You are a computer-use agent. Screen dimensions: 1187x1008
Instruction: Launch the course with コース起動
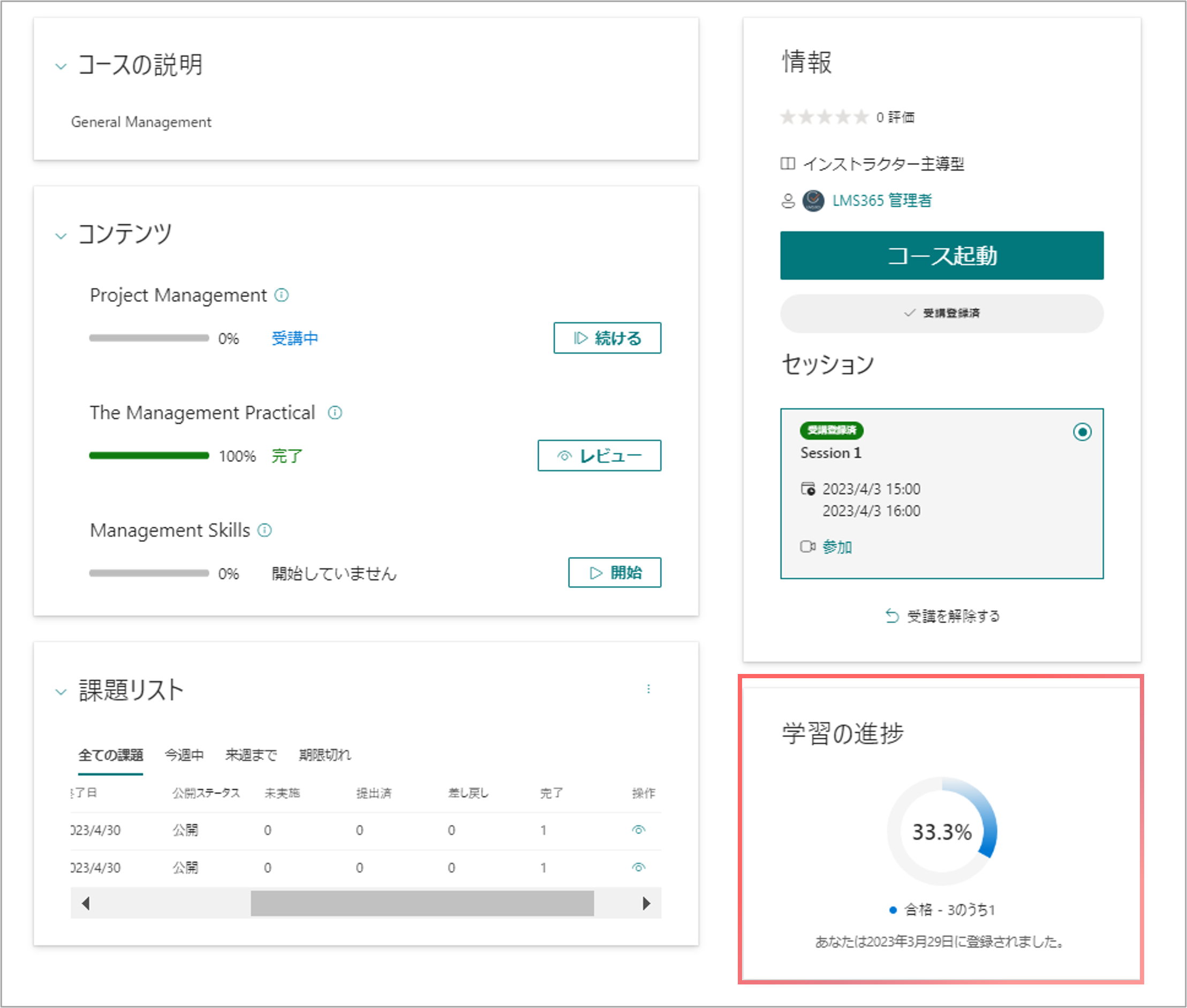[941, 255]
